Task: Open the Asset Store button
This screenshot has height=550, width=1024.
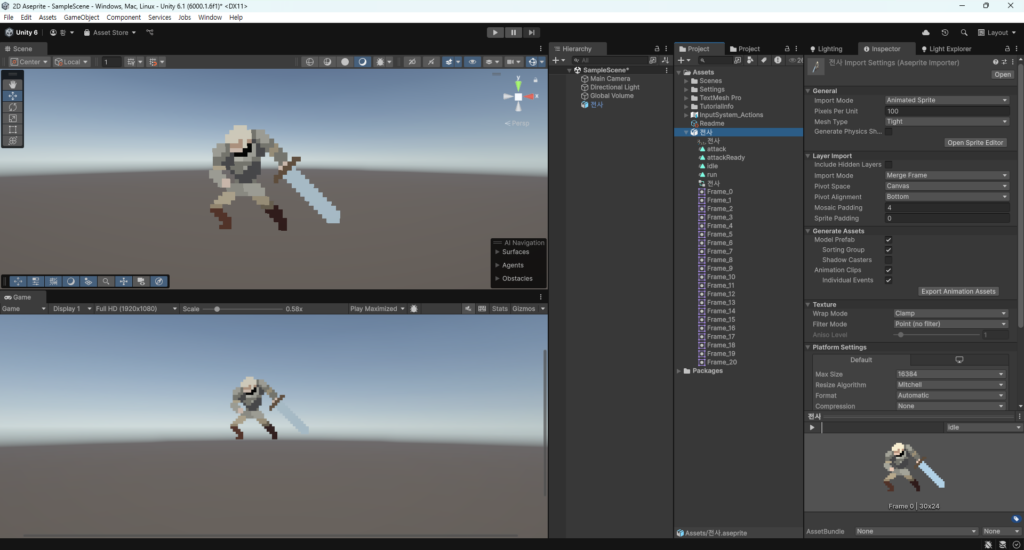Action: pyautogui.click(x=110, y=33)
